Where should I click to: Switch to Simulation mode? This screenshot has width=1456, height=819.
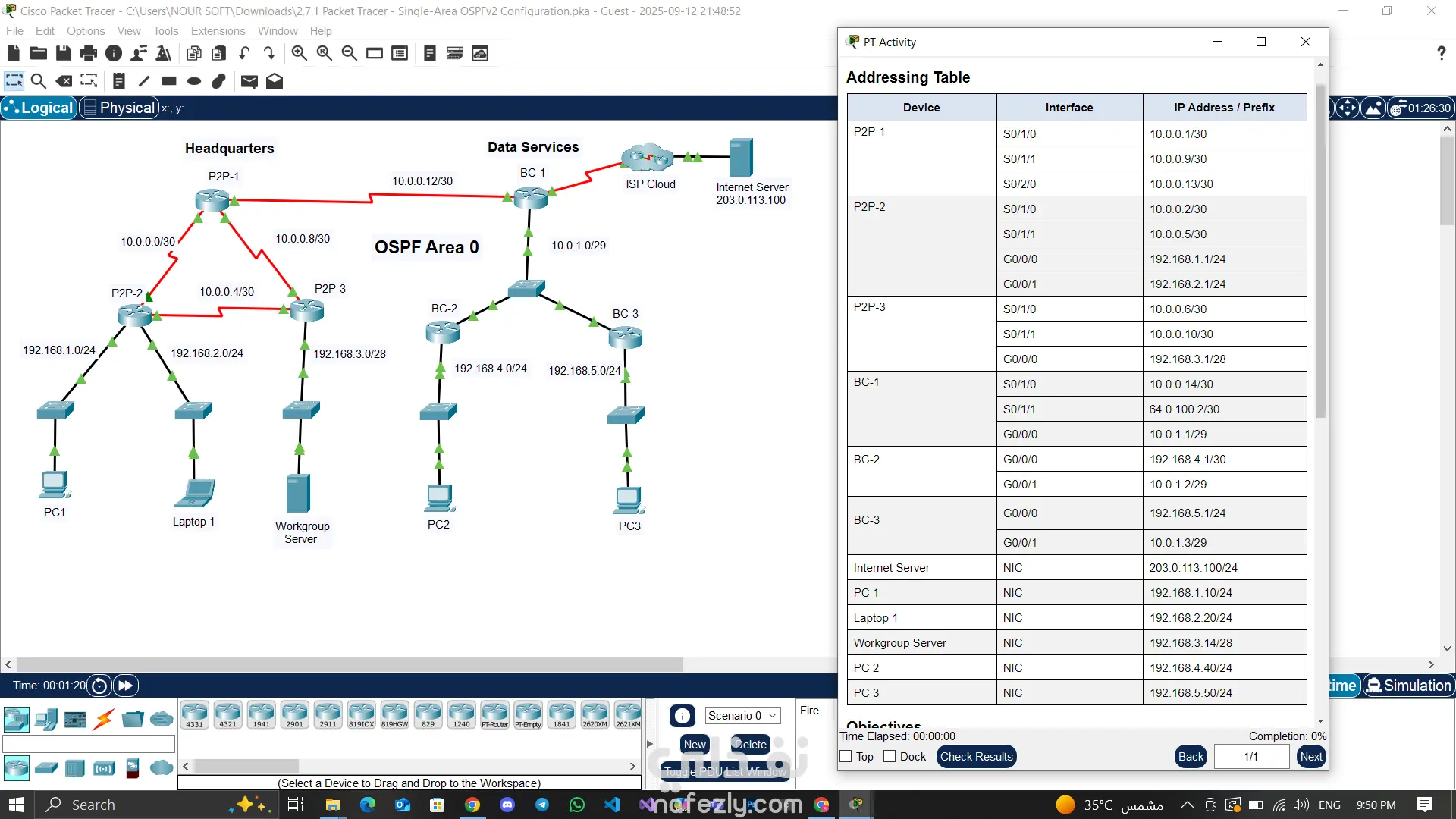click(1408, 686)
